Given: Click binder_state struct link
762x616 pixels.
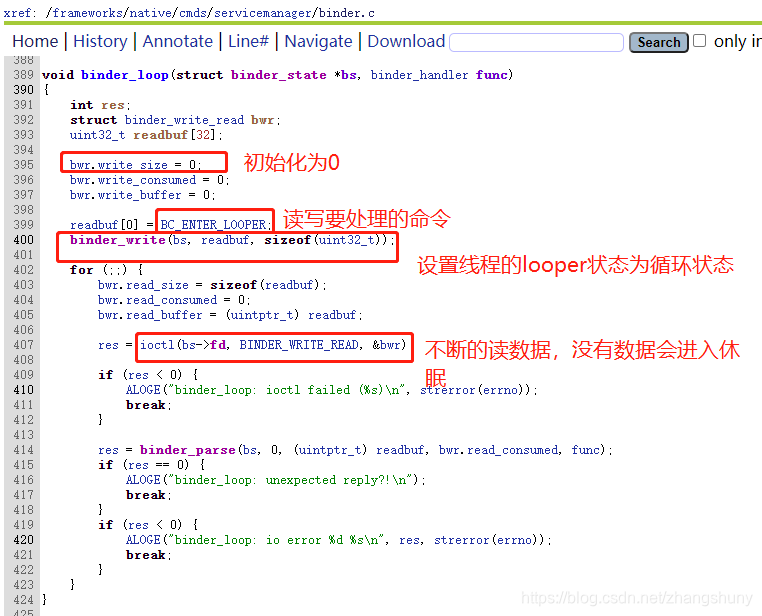Looking at the screenshot, I should [x=278, y=75].
